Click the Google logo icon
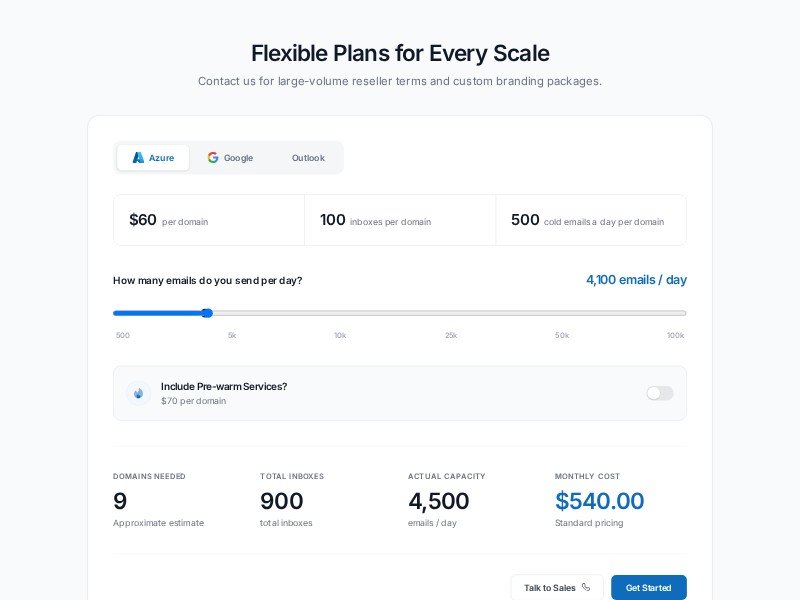Viewport: 800px width, 600px height. point(213,158)
